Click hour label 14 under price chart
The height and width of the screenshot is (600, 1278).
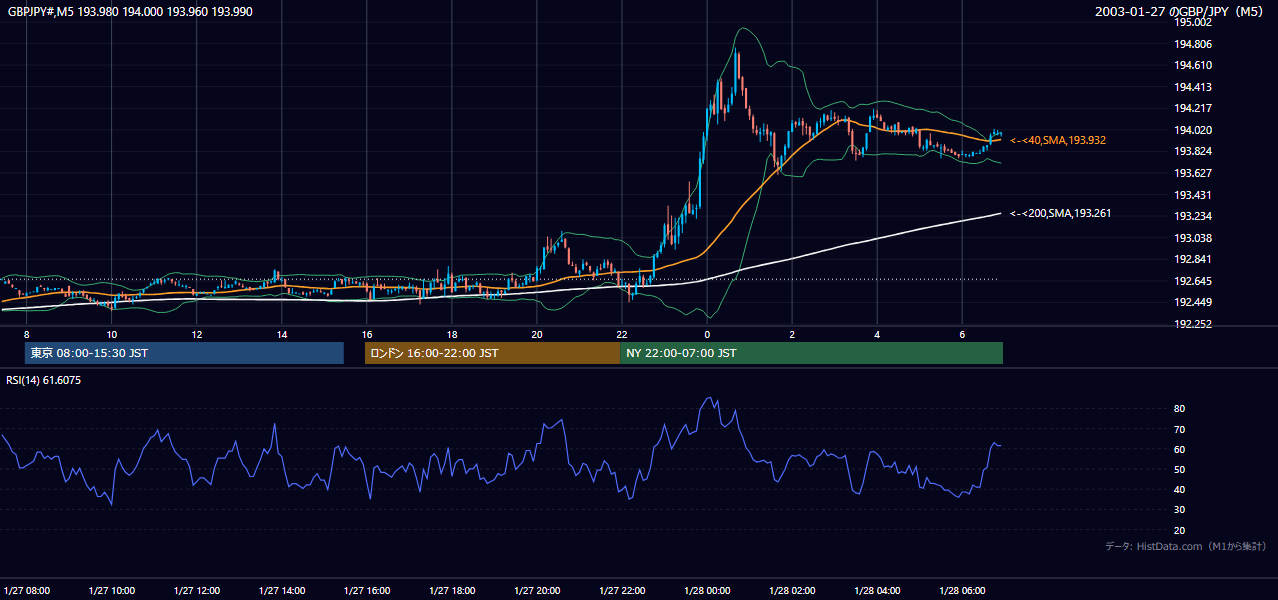click(282, 334)
